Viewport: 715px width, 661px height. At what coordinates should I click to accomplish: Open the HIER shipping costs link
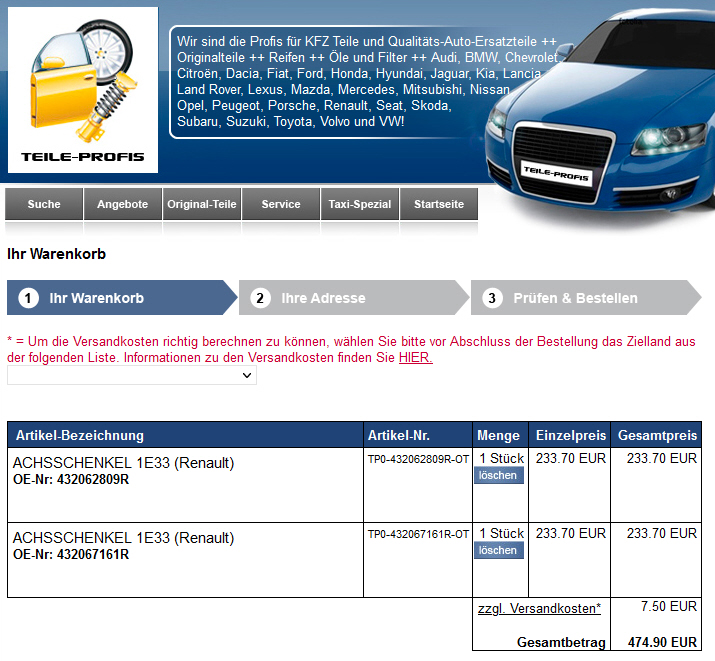[x=415, y=358]
